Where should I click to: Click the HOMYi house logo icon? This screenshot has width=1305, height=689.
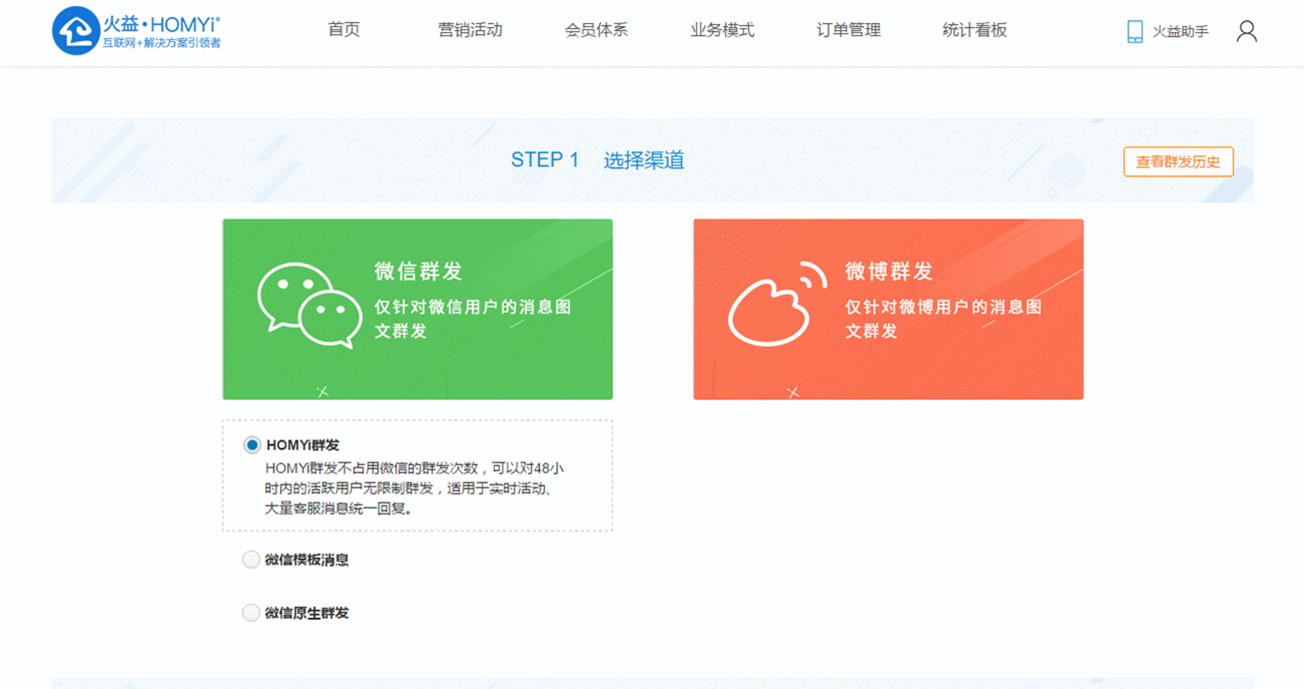[76, 31]
